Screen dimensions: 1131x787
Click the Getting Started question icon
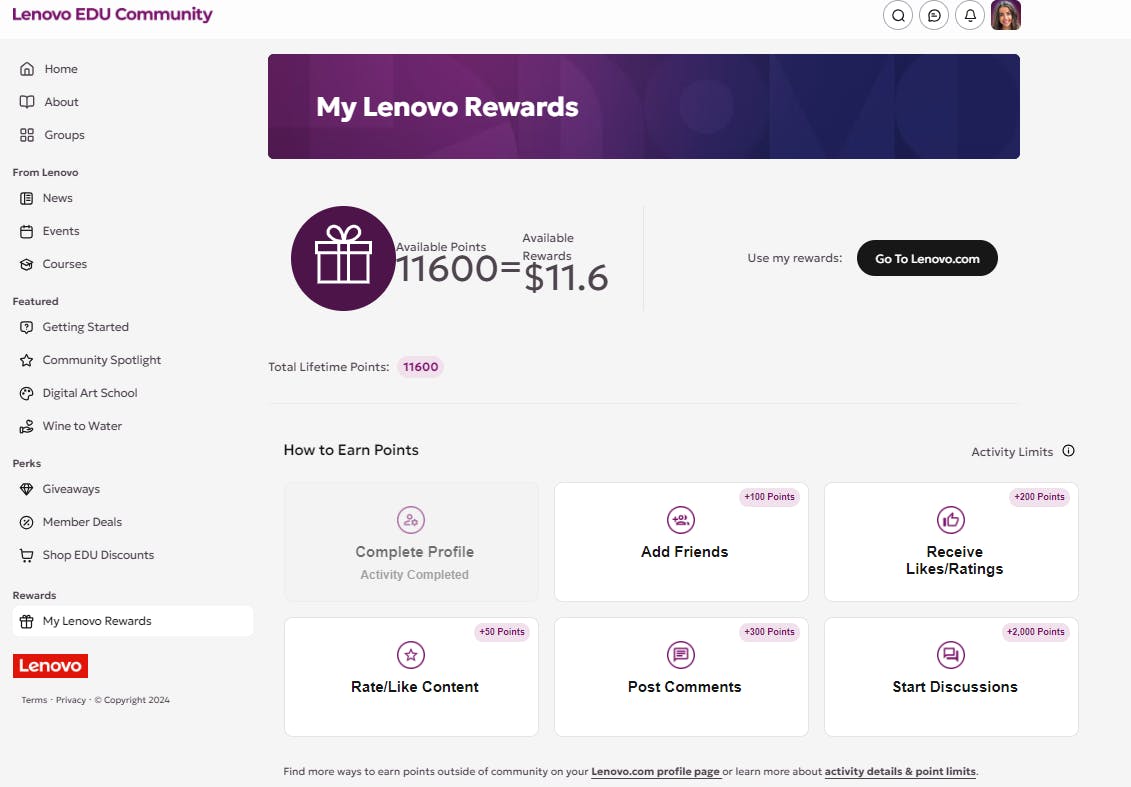click(x=27, y=327)
